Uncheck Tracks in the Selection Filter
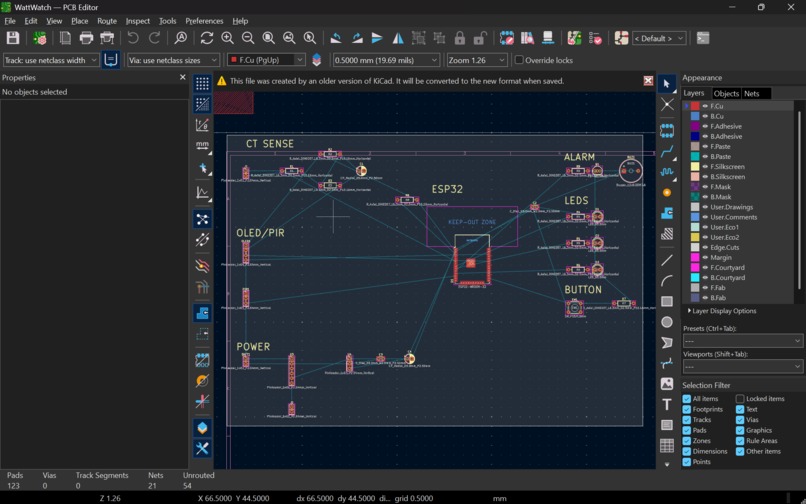Viewport: 806px width, 504px height. tap(687, 420)
